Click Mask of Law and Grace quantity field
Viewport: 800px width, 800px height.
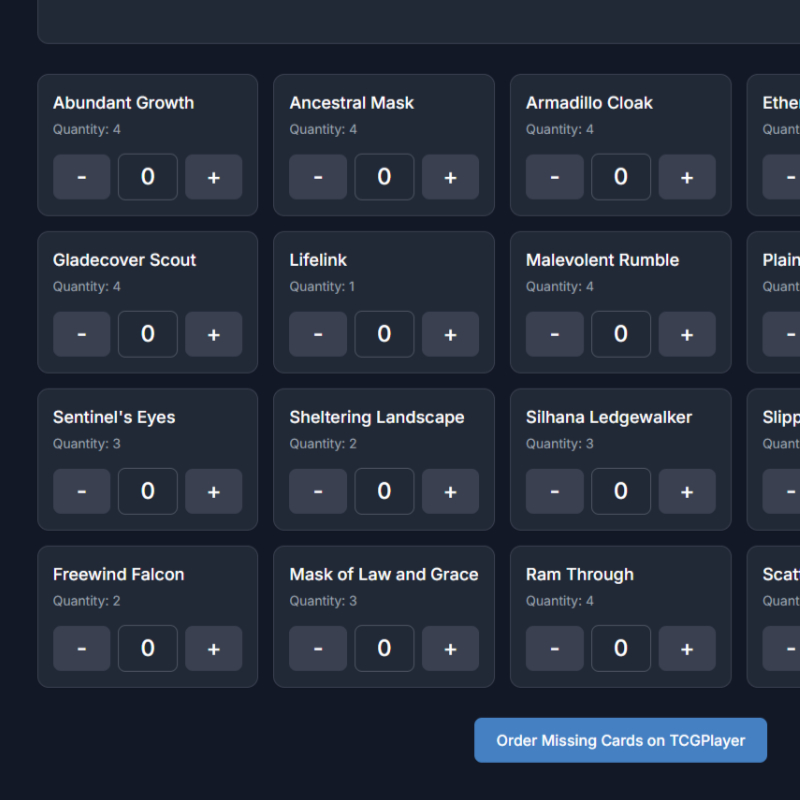pos(384,648)
